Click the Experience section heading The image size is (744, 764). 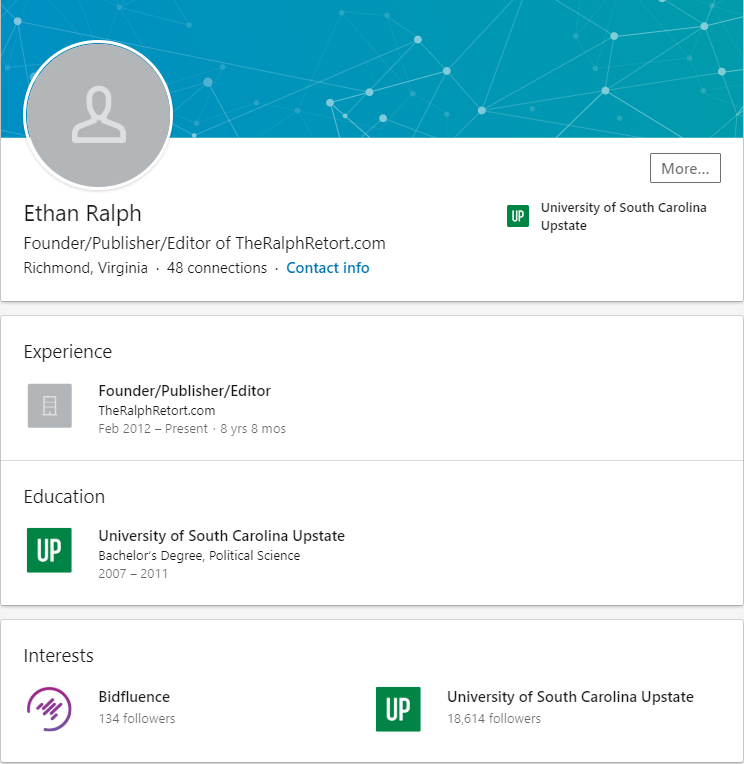pos(68,352)
